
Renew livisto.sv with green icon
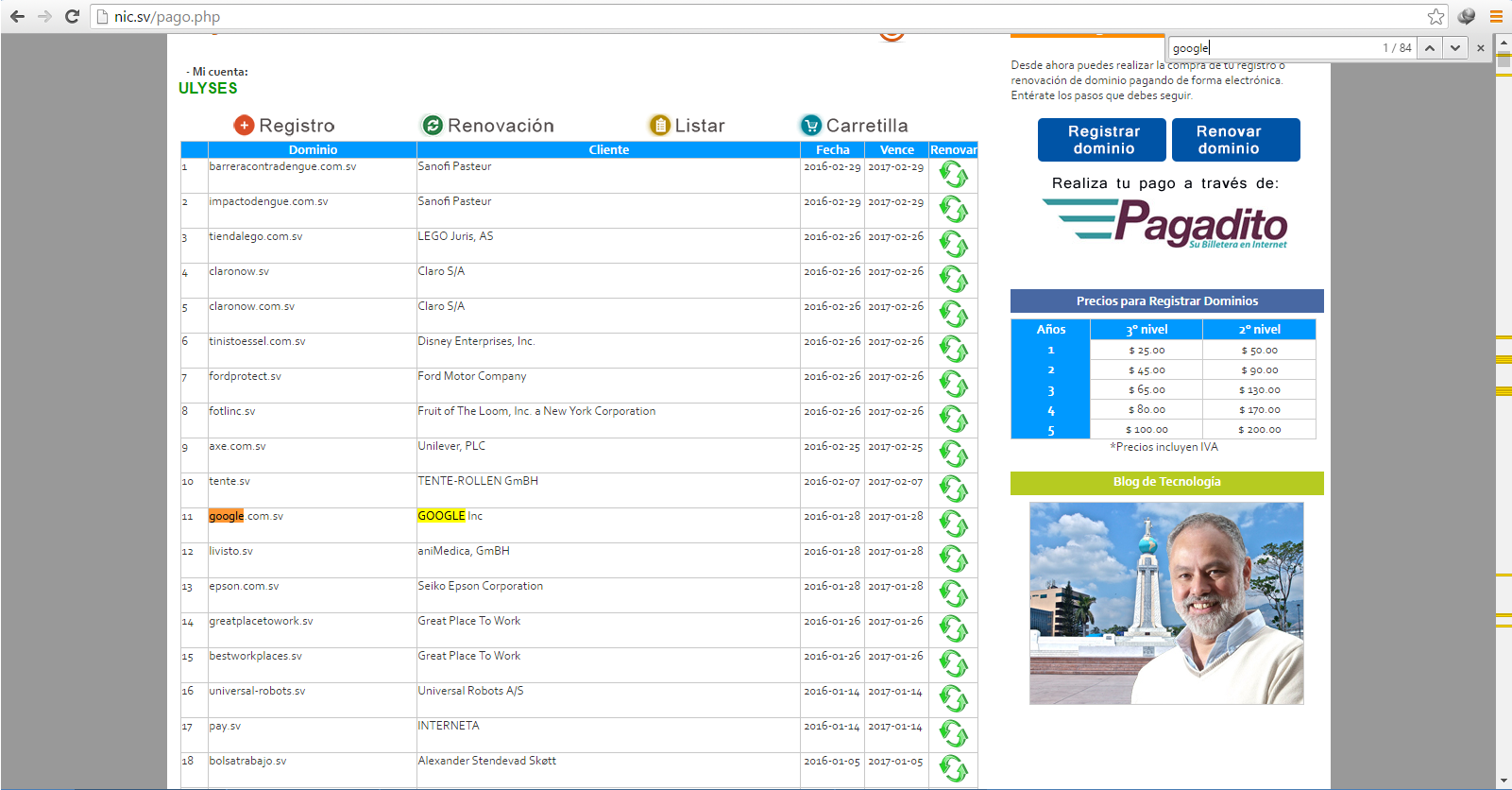(x=953, y=559)
